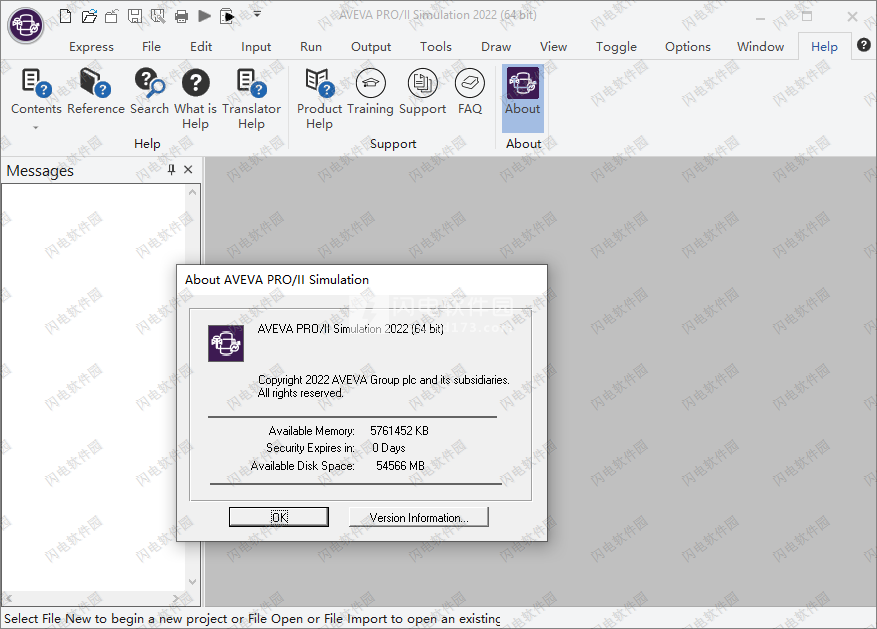
Task: Click the Messages panel scroll right arrow
Action: pos(176,598)
